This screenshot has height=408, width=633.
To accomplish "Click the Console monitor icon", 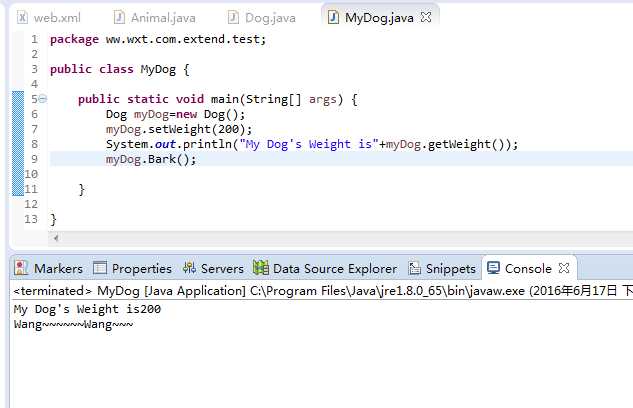I will [493, 268].
